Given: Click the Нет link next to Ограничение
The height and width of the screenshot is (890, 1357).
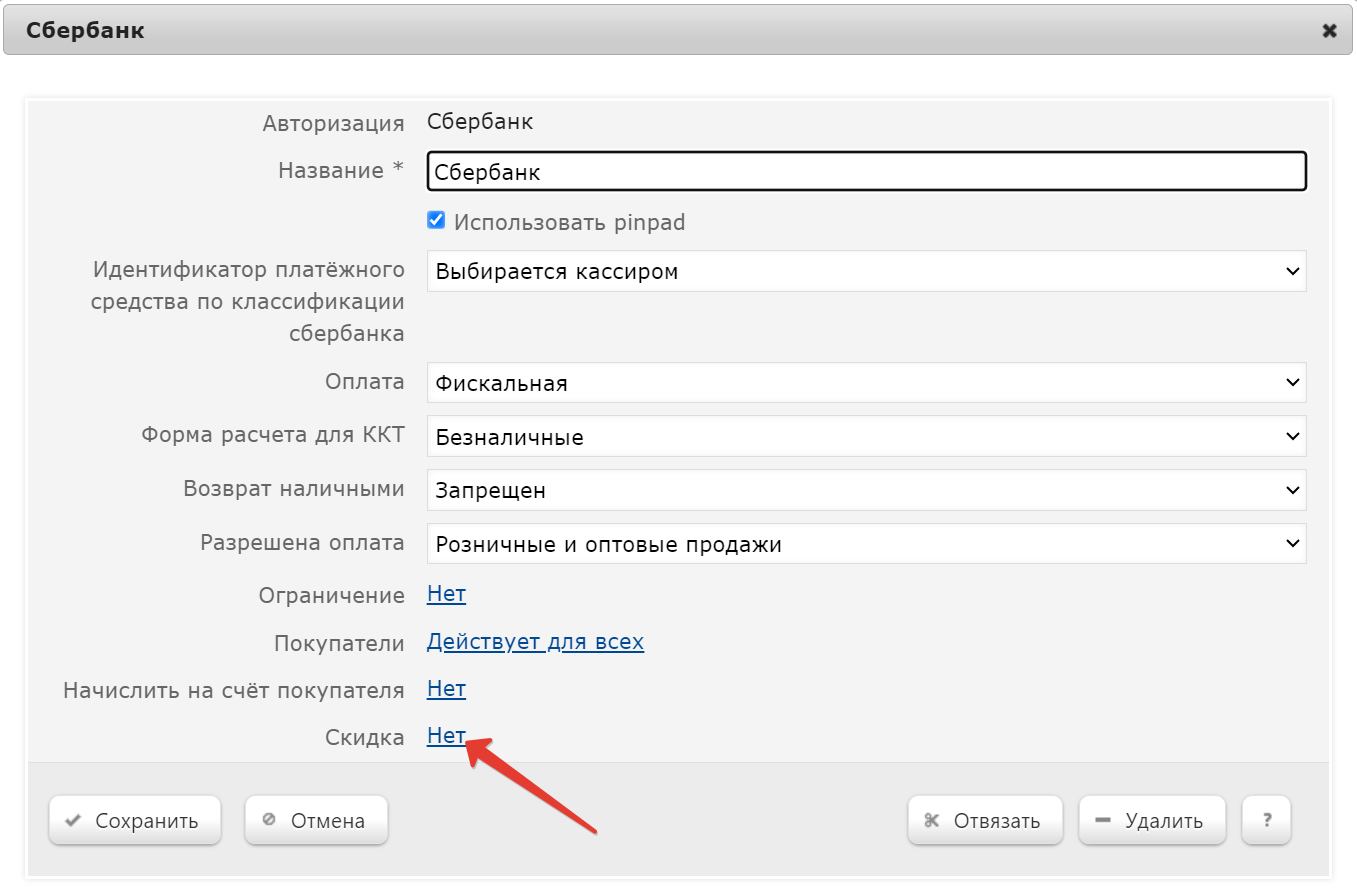Looking at the screenshot, I should [x=446, y=594].
